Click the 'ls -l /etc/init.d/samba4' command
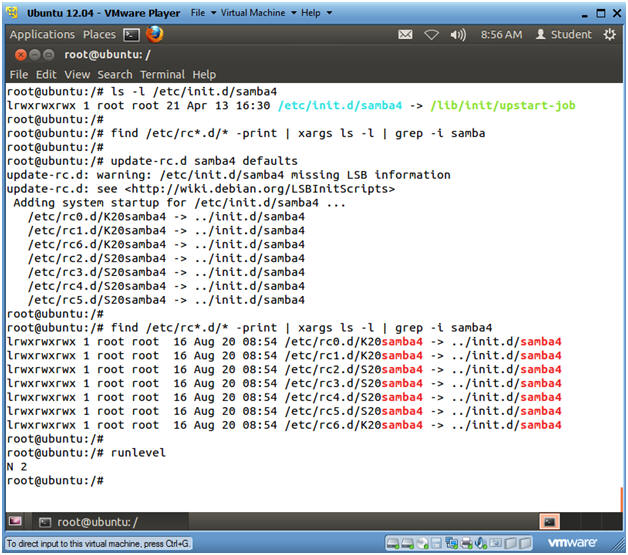Viewport: 628px width, 555px height. (194, 92)
